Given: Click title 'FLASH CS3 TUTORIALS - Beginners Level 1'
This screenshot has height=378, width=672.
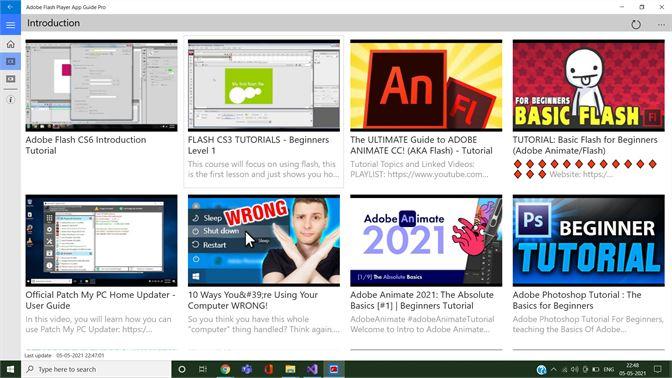Looking at the screenshot, I should point(258,145).
